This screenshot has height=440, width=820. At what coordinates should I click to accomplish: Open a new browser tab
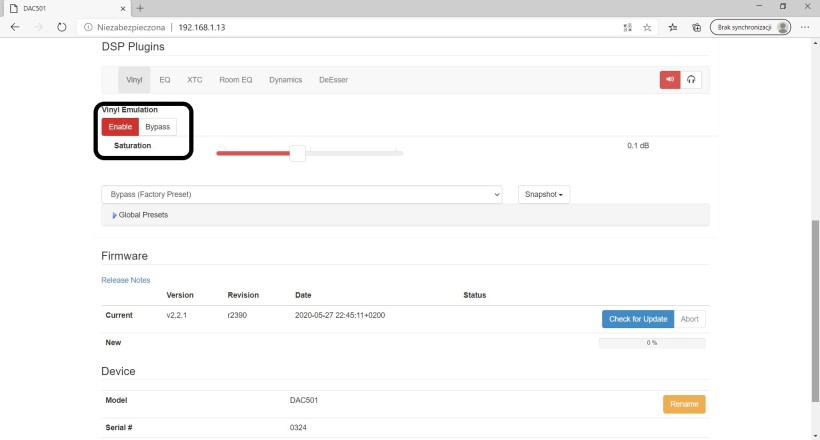[x=140, y=8]
